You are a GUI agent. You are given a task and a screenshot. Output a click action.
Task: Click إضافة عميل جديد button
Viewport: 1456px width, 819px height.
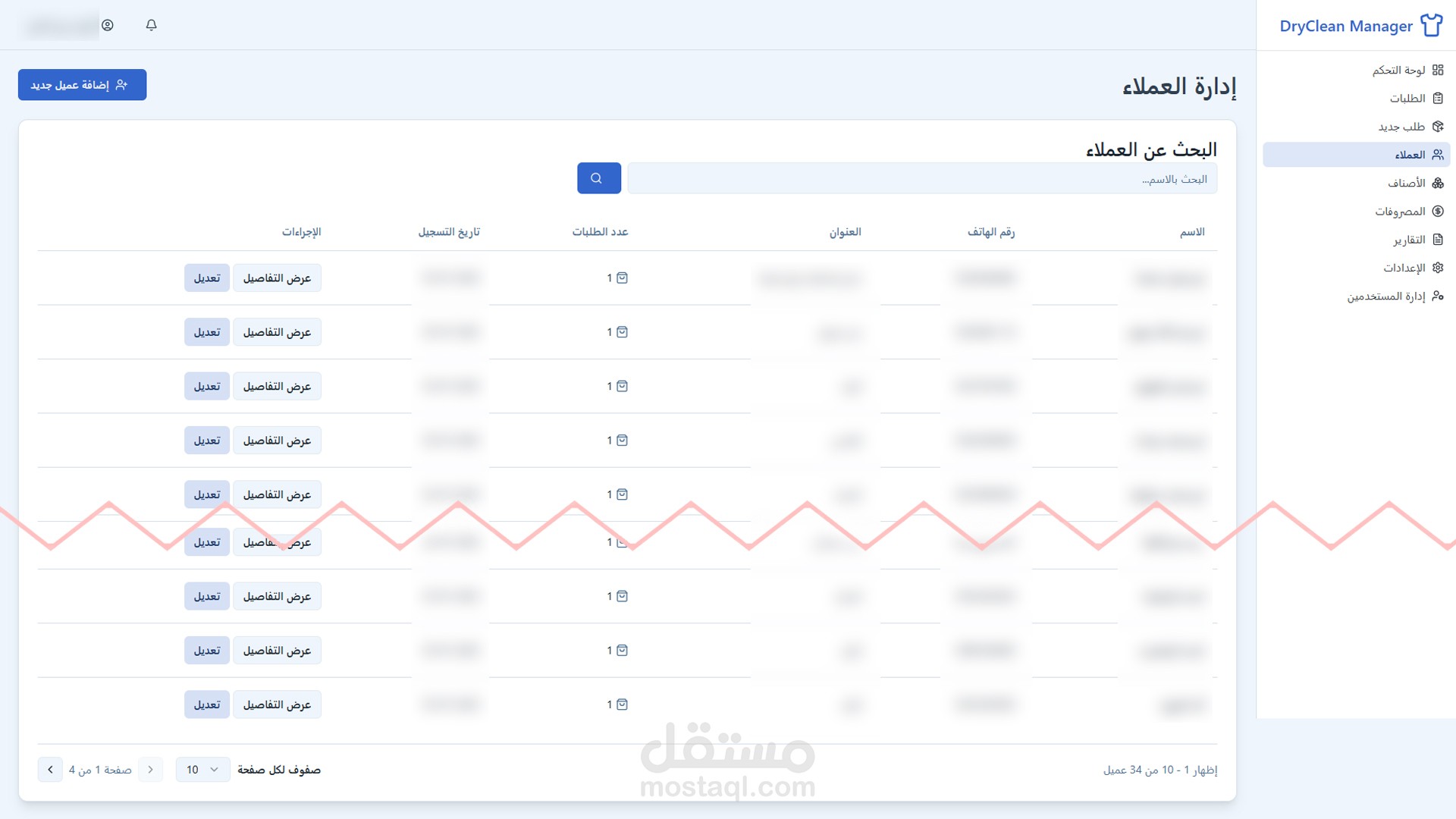(82, 85)
